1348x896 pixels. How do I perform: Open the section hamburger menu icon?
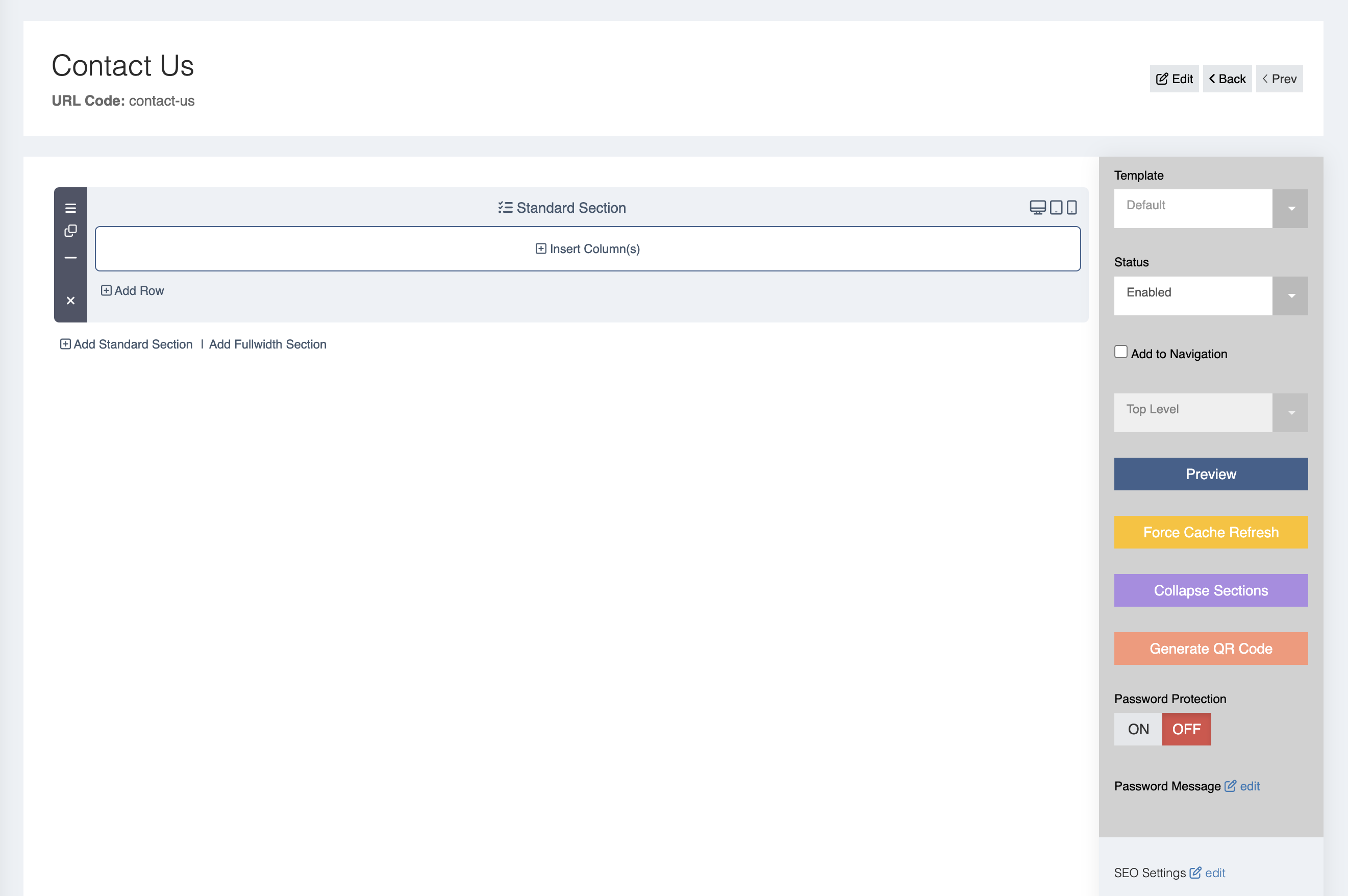70,208
